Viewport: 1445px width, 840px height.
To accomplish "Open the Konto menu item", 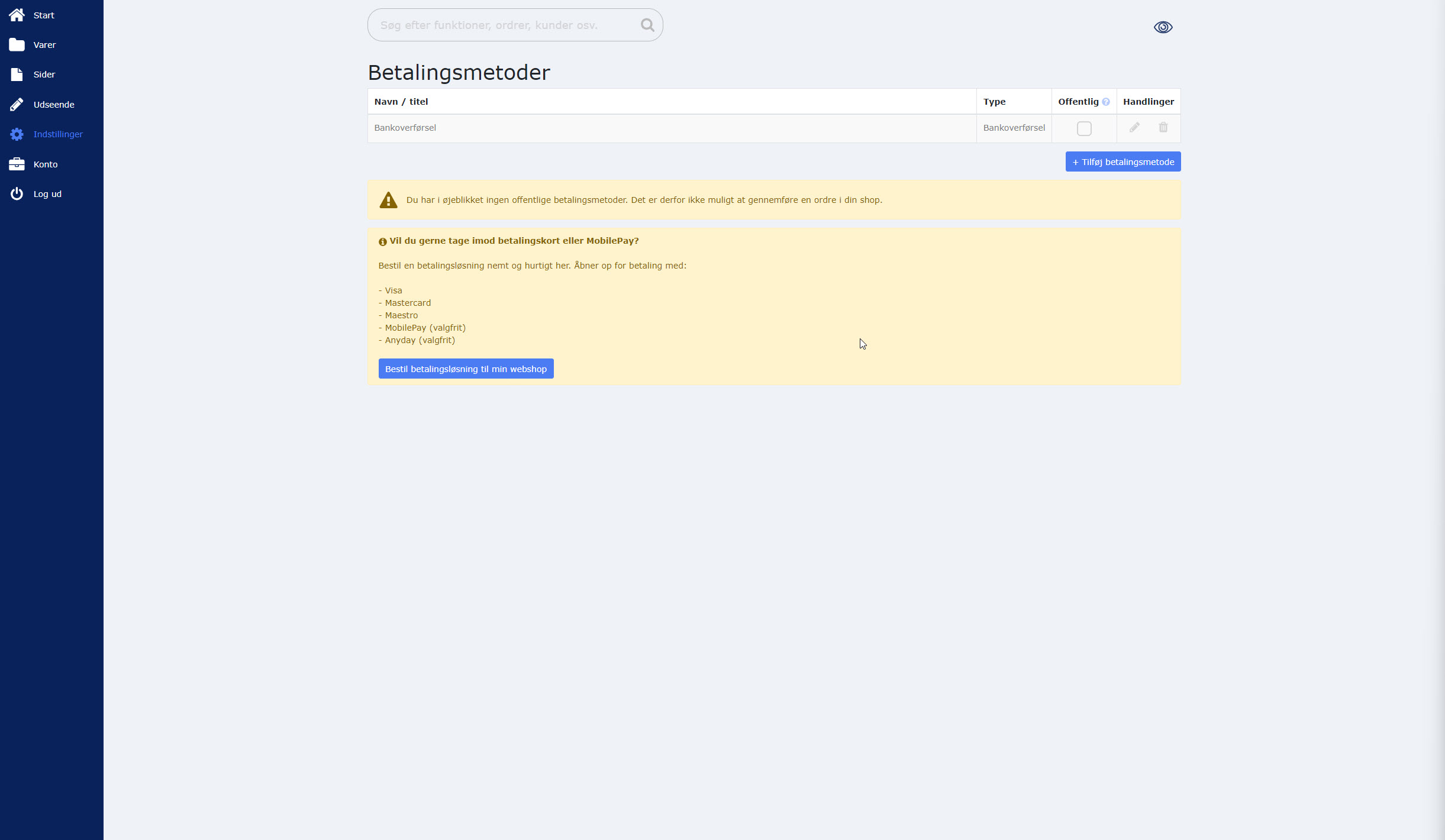I will [46, 164].
